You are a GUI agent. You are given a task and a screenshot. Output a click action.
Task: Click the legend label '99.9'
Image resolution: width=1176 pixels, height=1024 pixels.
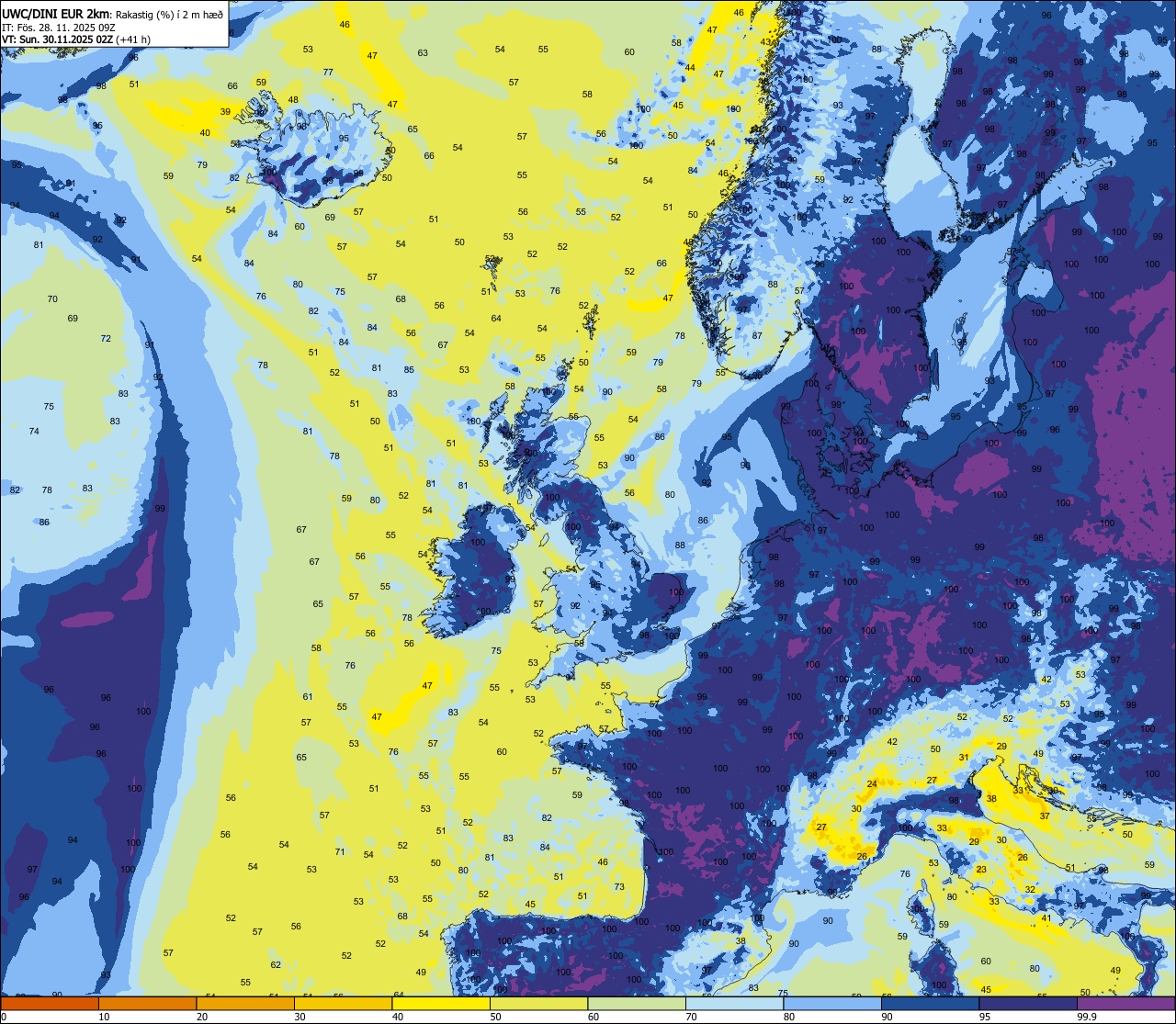coord(1088,1016)
